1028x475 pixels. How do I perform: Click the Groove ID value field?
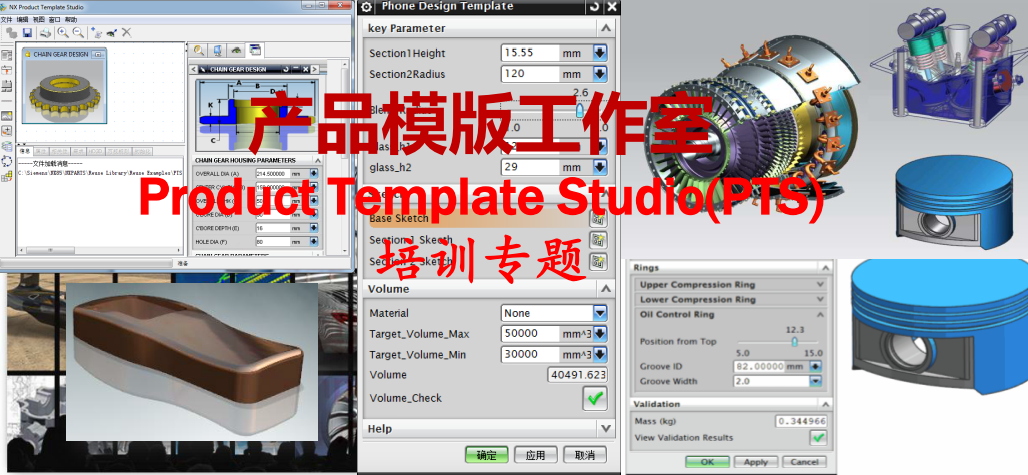coord(761,366)
